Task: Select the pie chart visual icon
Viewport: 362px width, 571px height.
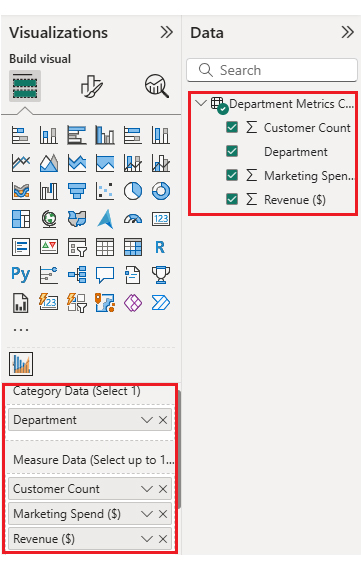Action: point(133,191)
